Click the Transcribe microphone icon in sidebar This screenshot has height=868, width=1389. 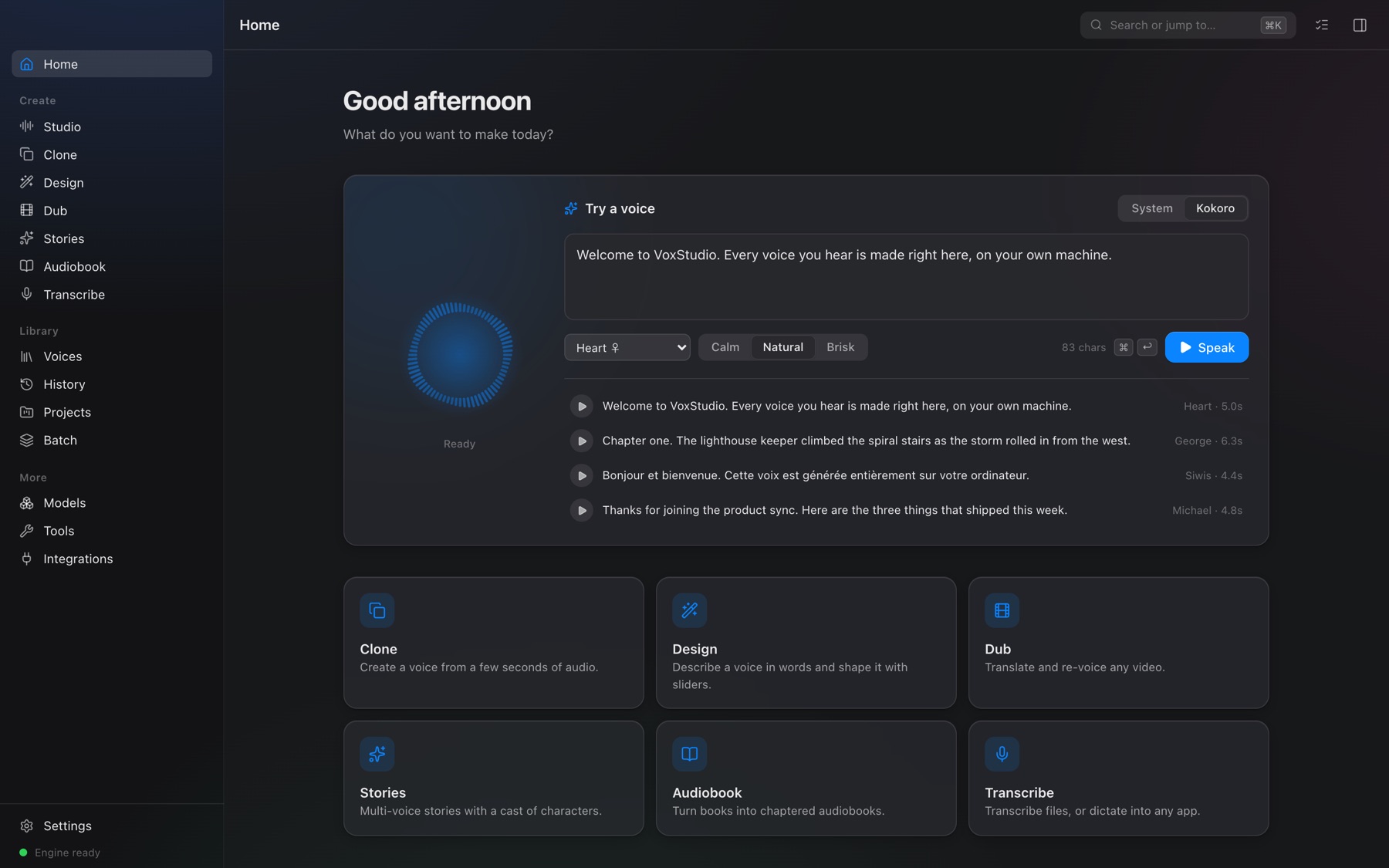(x=26, y=294)
